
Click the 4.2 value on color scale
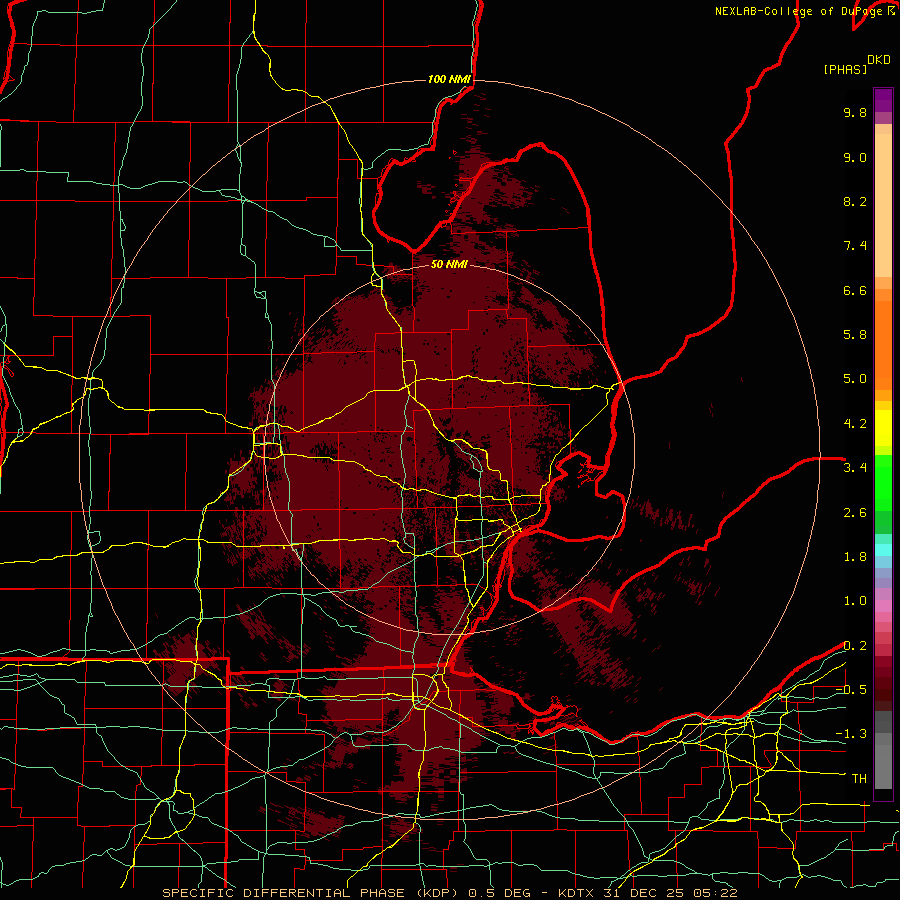855,424
